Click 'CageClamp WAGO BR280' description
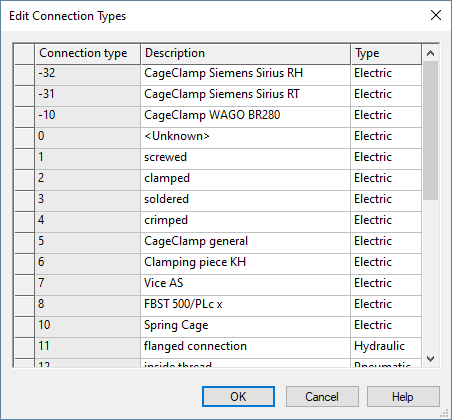Image resolution: width=452 pixels, height=420 pixels. 246,117
